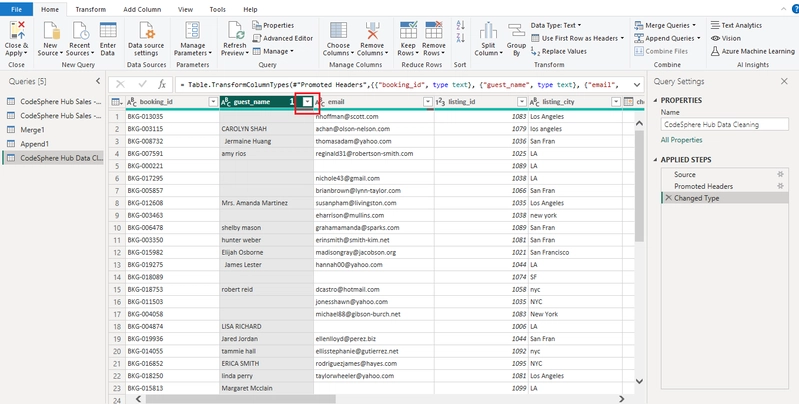Open the Add Column ribbon tab
This screenshot has height=404, width=799.
click(142, 9)
